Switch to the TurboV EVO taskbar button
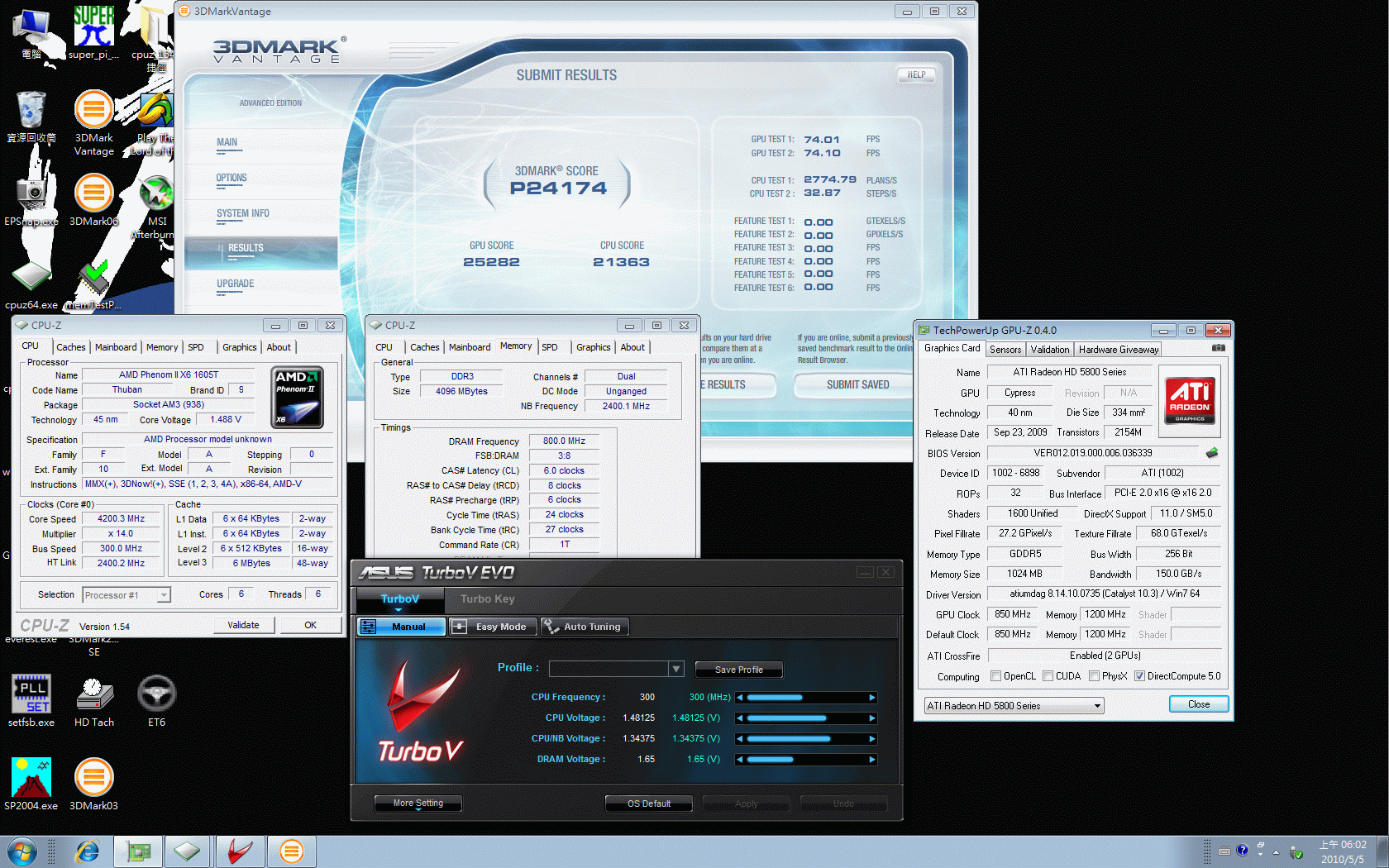The height and width of the screenshot is (868, 1389). coord(240,851)
